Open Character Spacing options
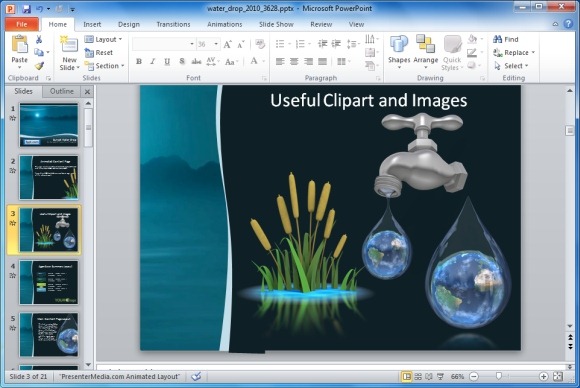580x388 pixels. coord(212,61)
